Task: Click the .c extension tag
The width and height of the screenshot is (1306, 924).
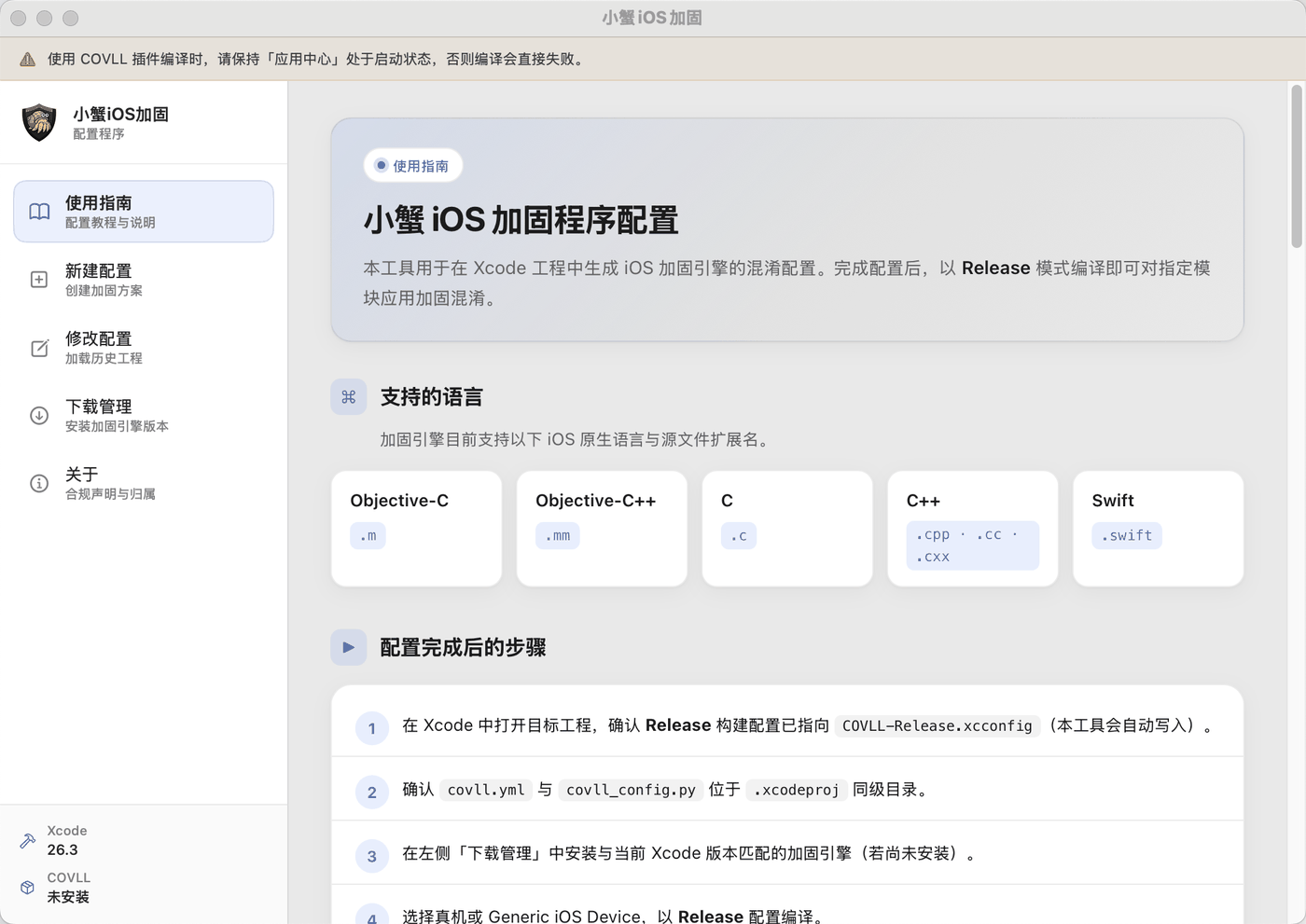Action: point(739,535)
